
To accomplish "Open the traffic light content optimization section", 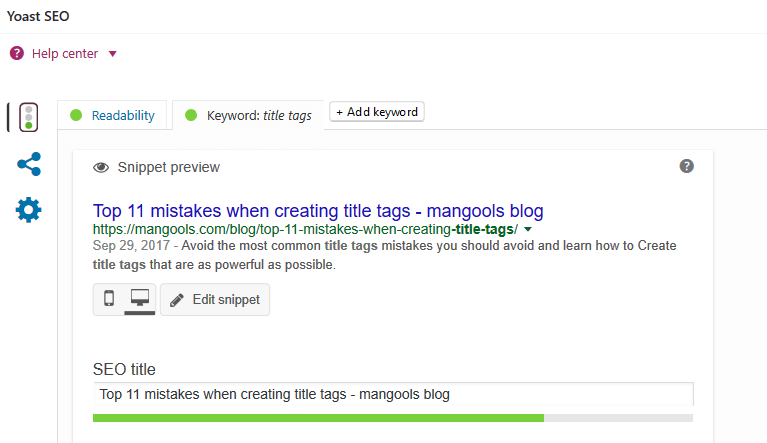I will [29, 117].
